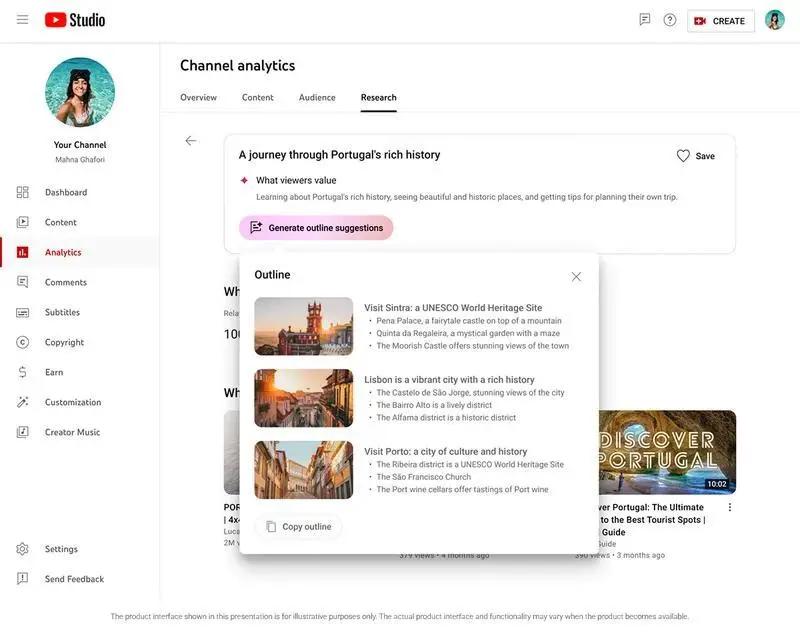Collapse the sidebar with the hamburger menu
This screenshot has height=633, width=800.
click(20, 17)
